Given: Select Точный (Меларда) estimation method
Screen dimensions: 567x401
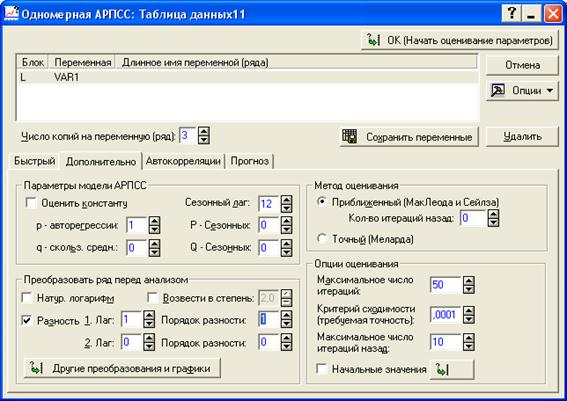Looking at the screenshot, I should click(x=321, y=239).
